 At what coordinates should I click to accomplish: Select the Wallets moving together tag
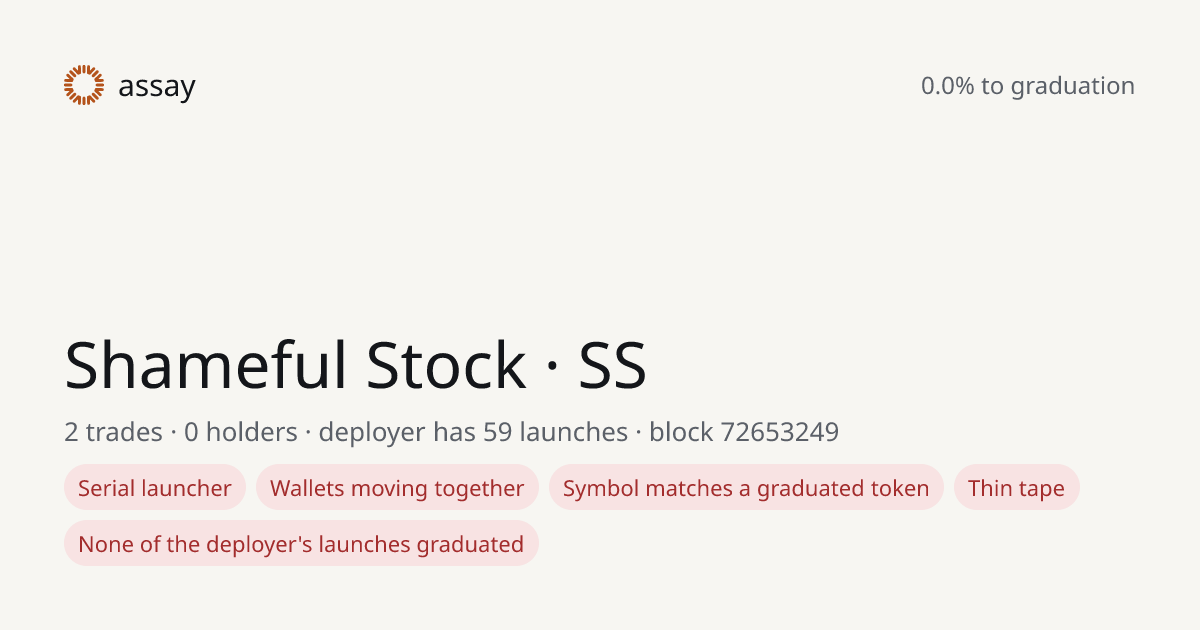397,488
